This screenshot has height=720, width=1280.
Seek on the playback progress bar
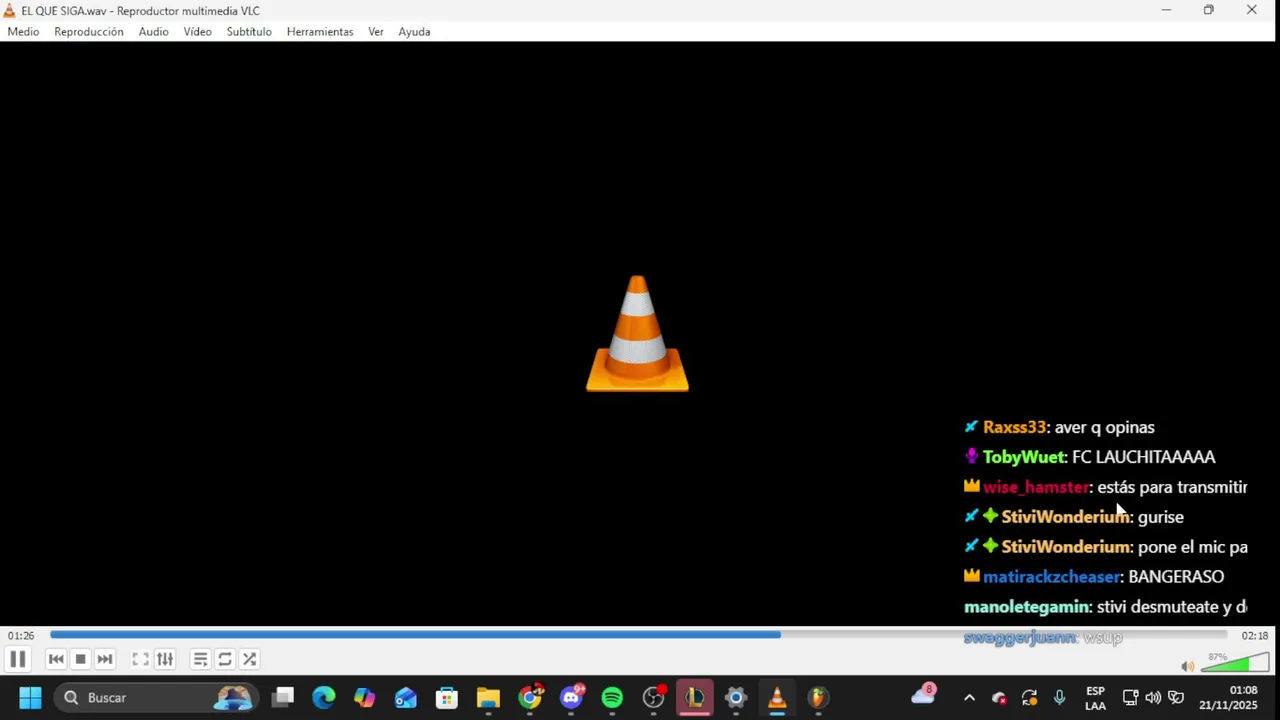[638, 635]
